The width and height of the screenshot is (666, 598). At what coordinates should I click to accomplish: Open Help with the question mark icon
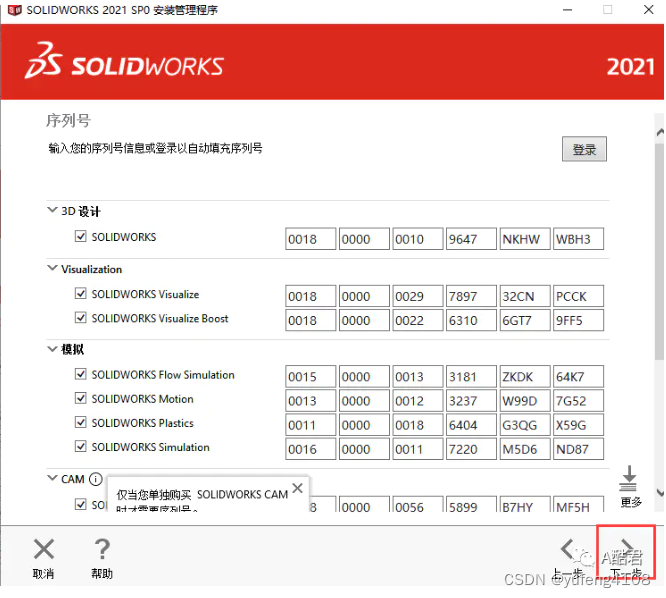pyautogui.click(x=102, y=549)
